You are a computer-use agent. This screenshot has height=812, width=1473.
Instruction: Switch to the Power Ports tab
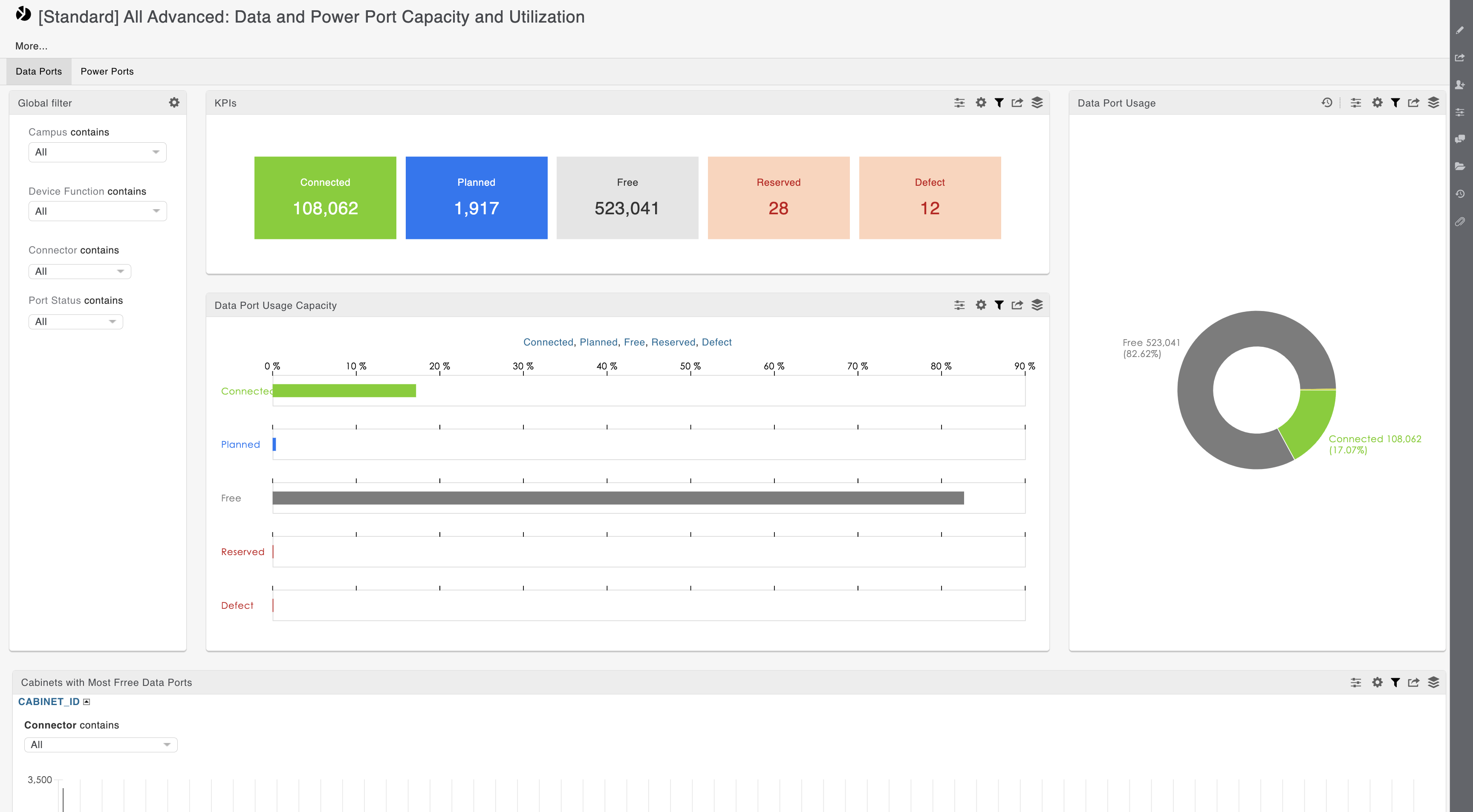coord(107,72)
